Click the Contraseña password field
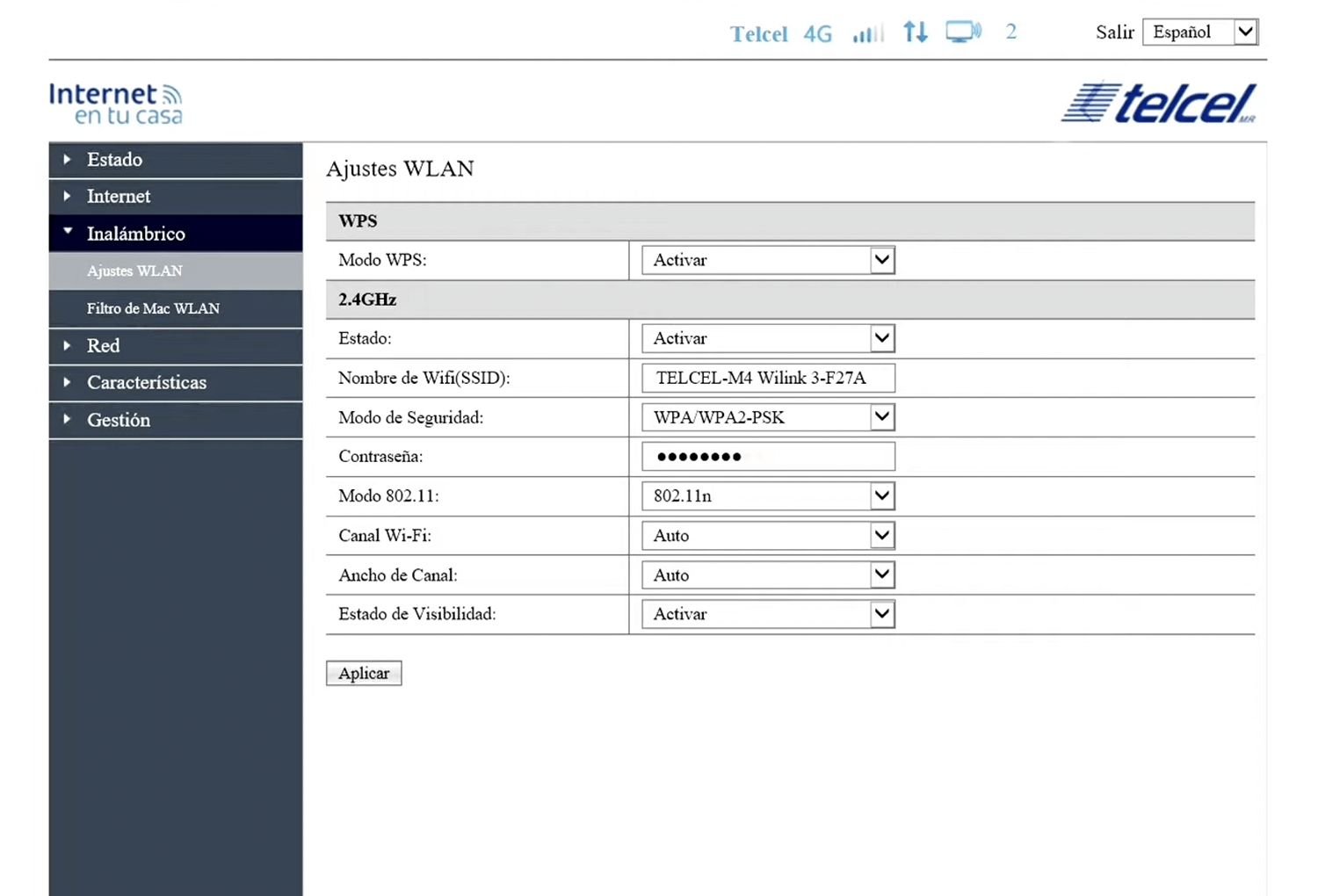Image resolution: width=1318 pixels, height=896 pixels. (x=768, y=457)
